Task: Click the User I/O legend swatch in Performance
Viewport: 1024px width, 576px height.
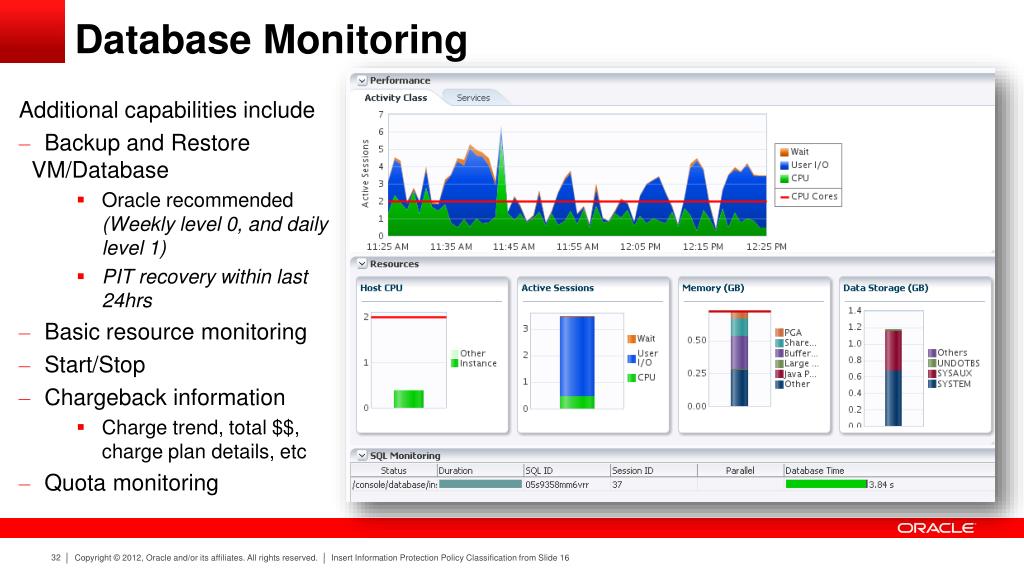Action: pos(784,165)
